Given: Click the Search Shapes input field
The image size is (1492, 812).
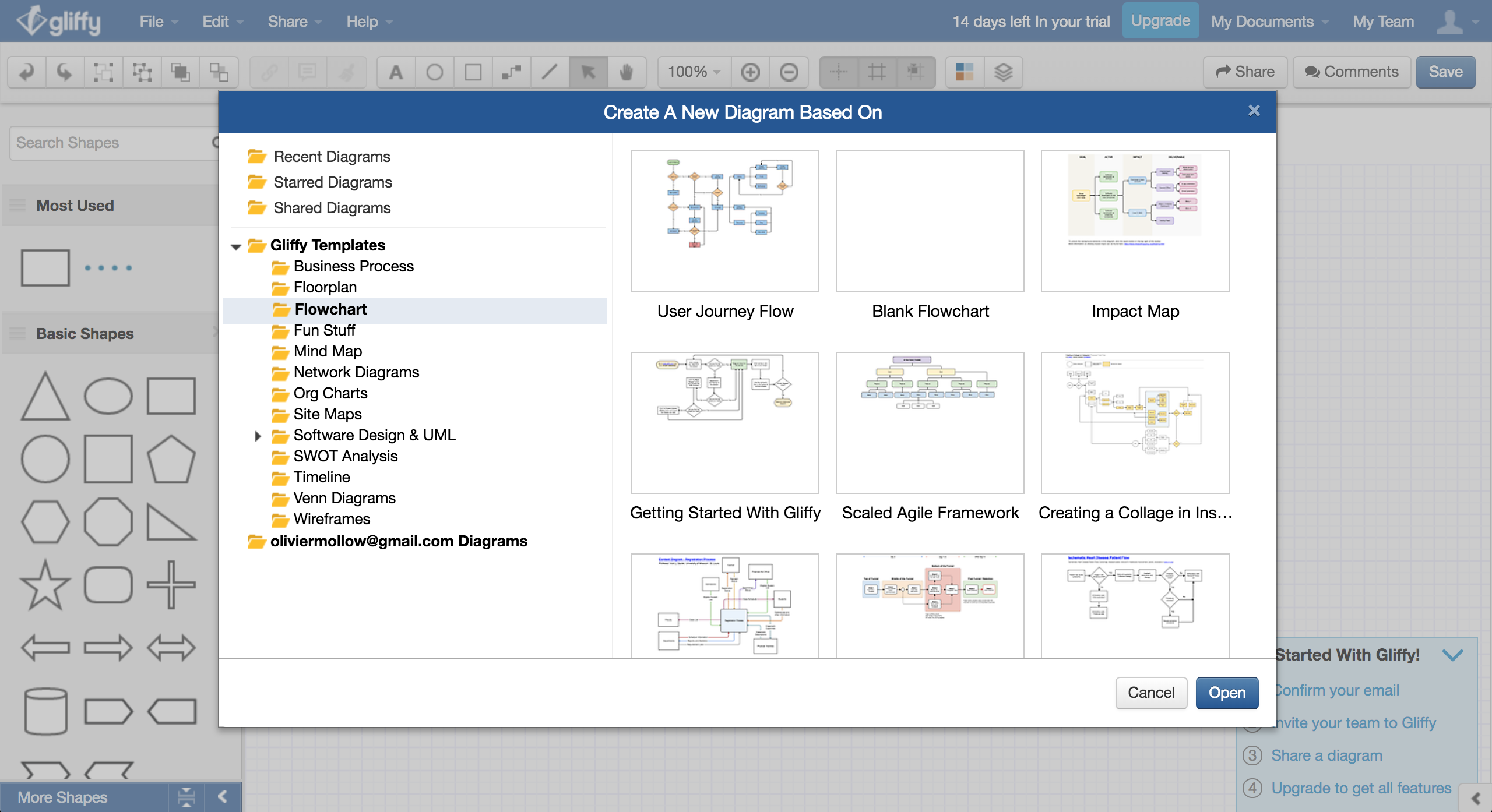Looking at the screenshot, I should tap(114, 143).
